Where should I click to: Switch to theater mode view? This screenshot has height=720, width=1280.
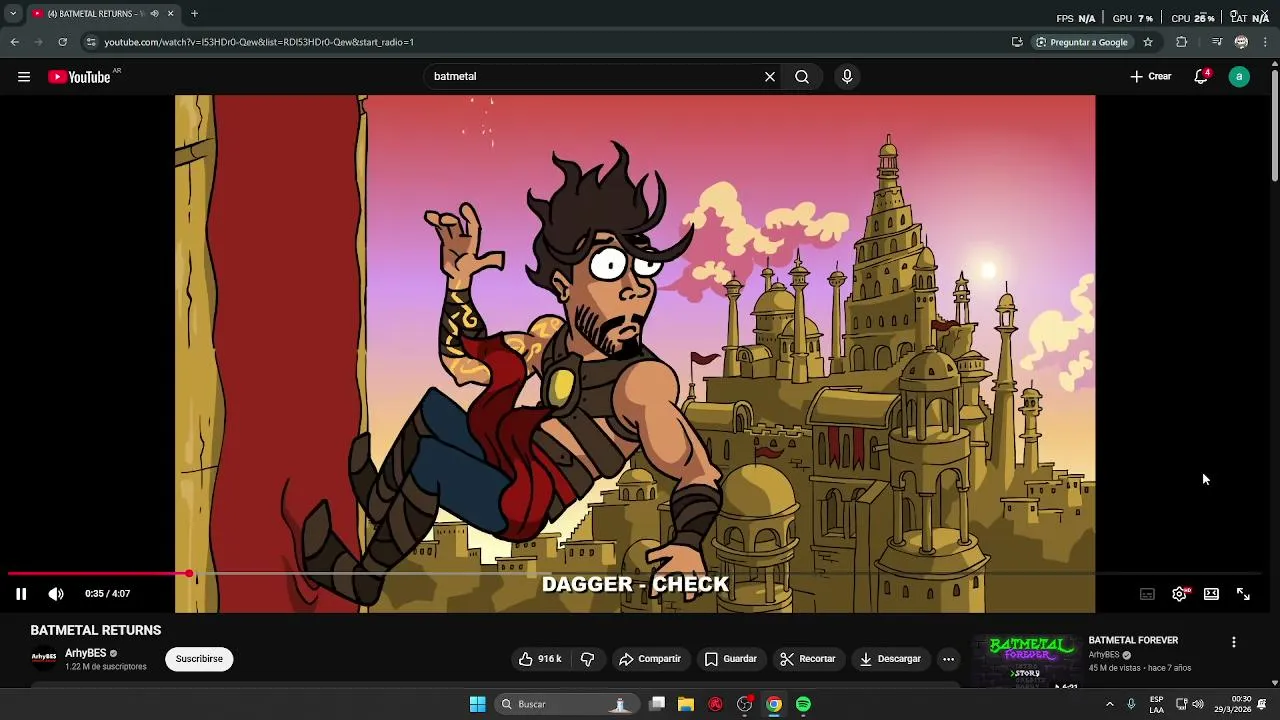pos(1211,594)
